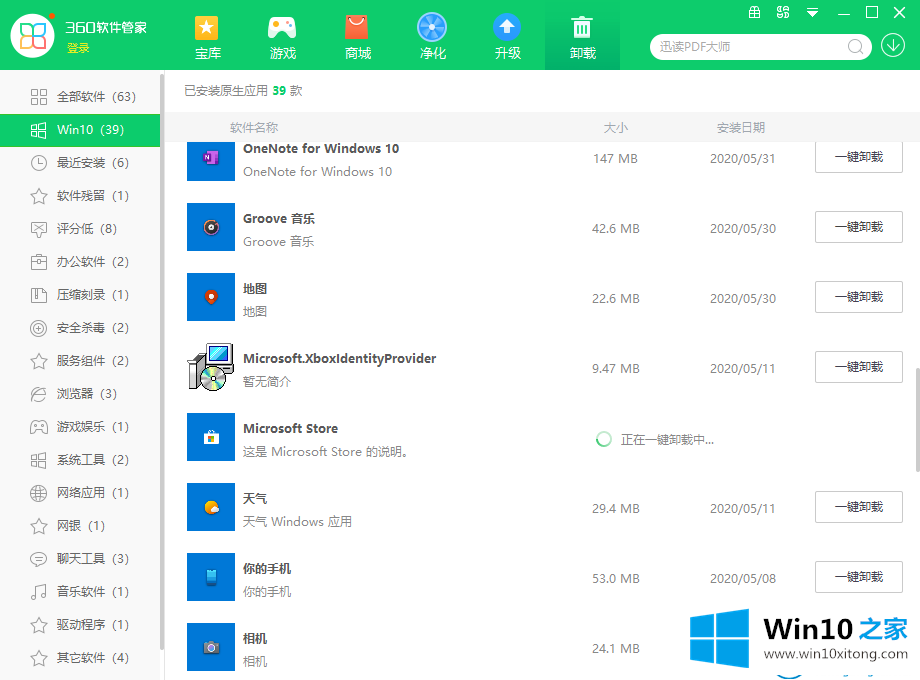Sort by 大小 column header
The height and width of the screenshot is (680, 920).
[615, 127]
